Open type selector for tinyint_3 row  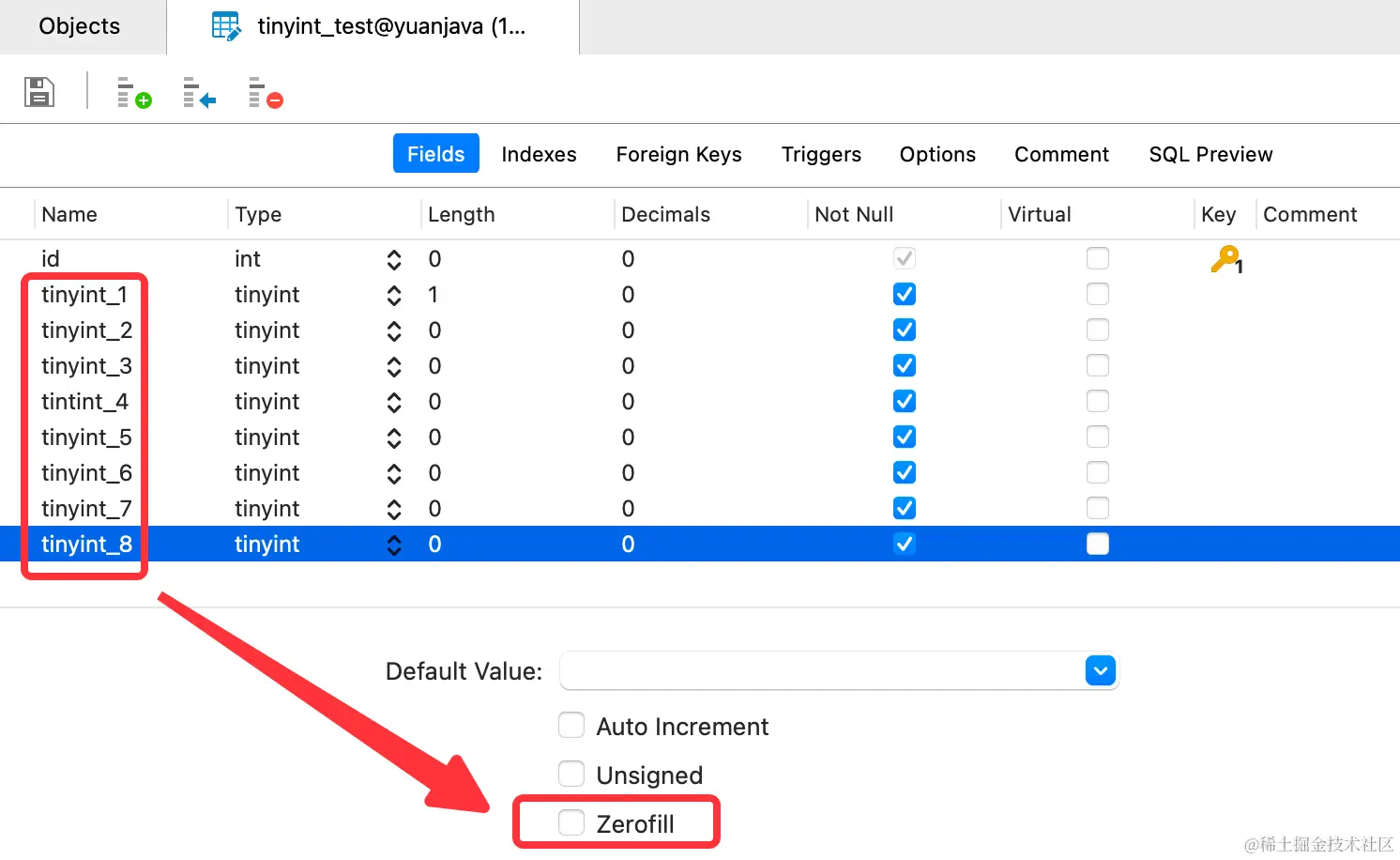[x=394, y=366]
